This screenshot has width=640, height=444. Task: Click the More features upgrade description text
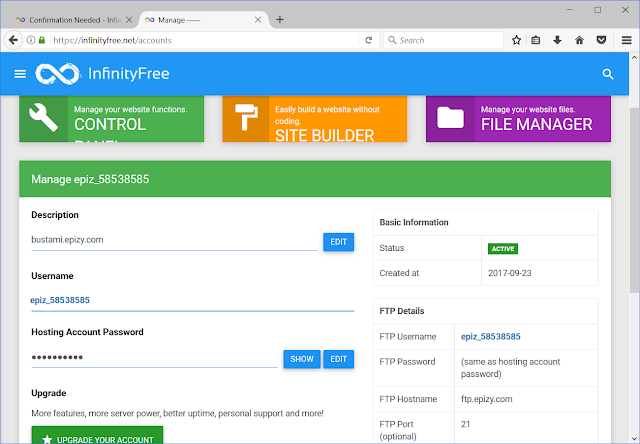click(178, 413)
